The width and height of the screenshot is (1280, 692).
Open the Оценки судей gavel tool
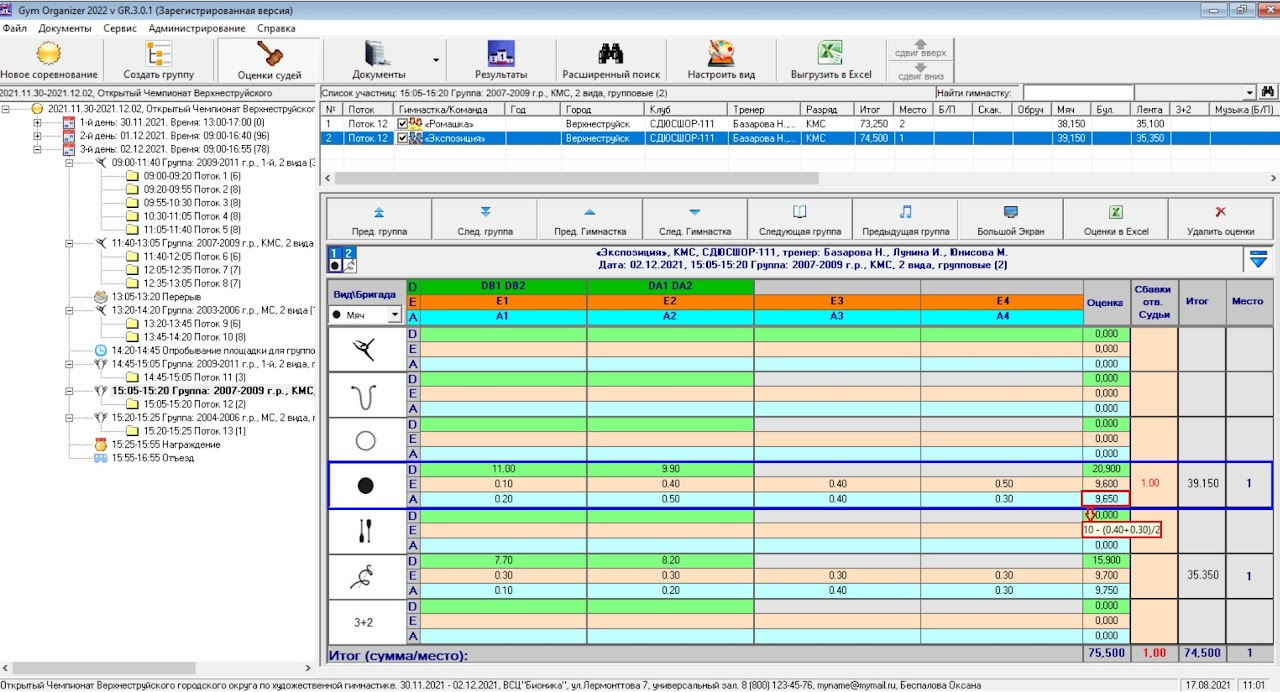click(x=269, y=60)
